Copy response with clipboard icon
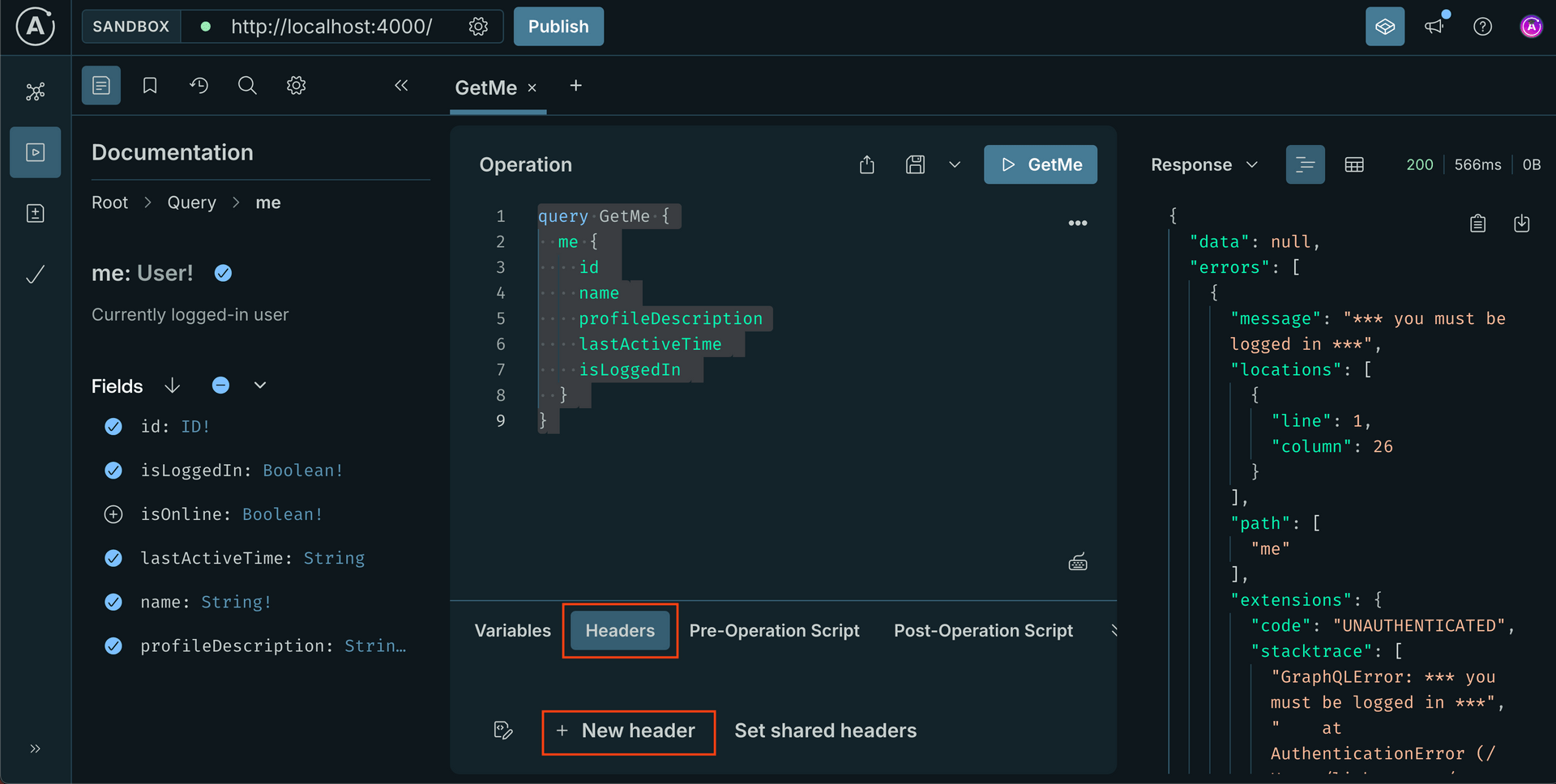 1477,224
